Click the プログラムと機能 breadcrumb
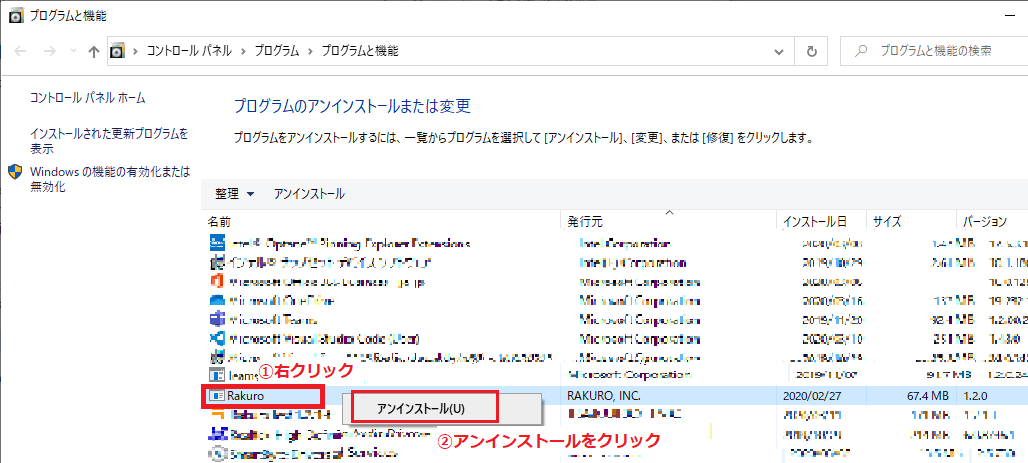 pos(359,51)
